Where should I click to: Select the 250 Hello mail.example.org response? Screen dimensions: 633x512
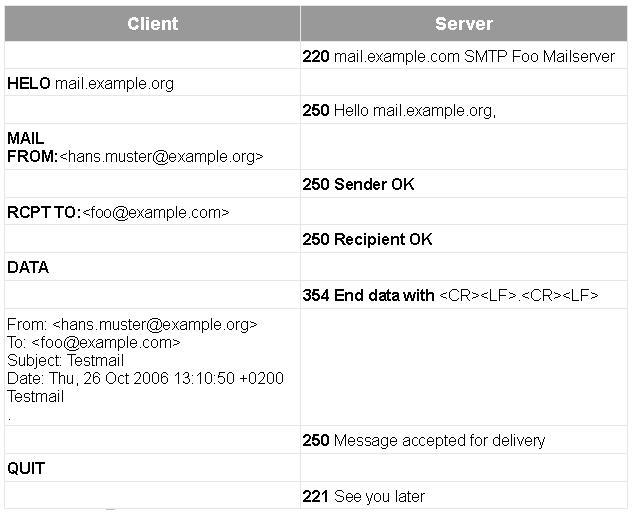point(399,111)
